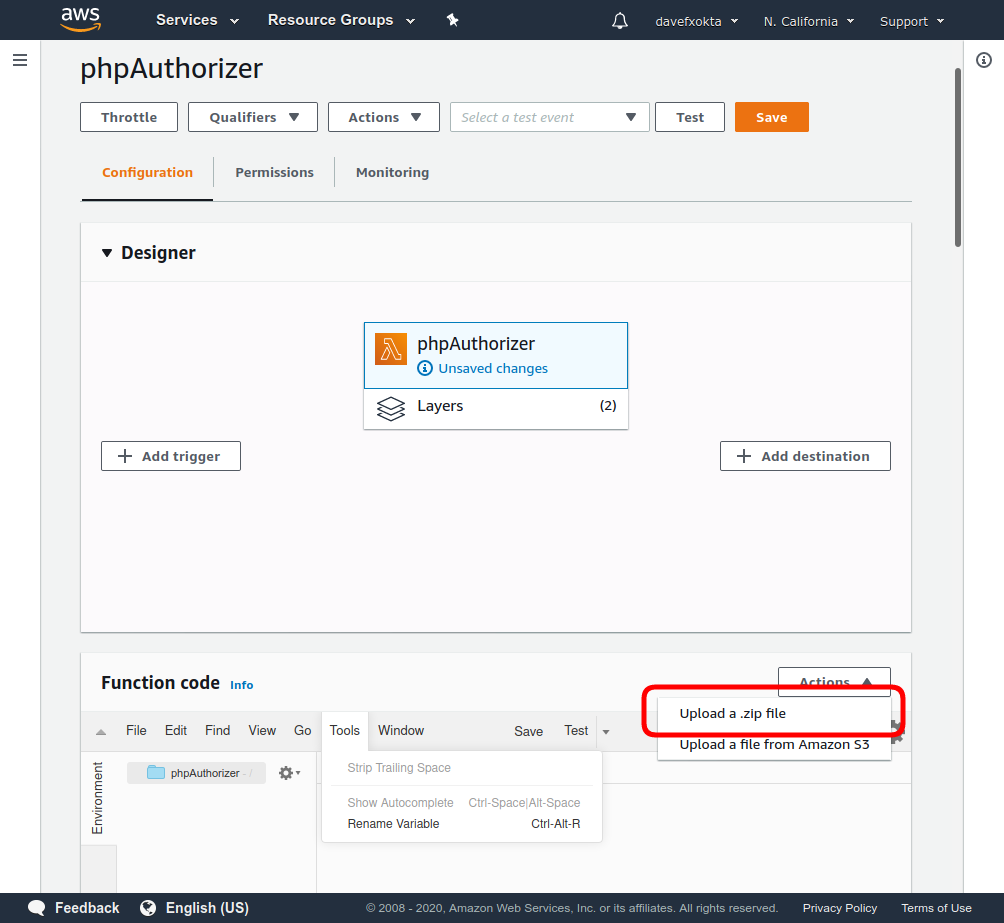Click the info circle icon at right panel
1004x923 pixels.
click(x=983, y=60)
